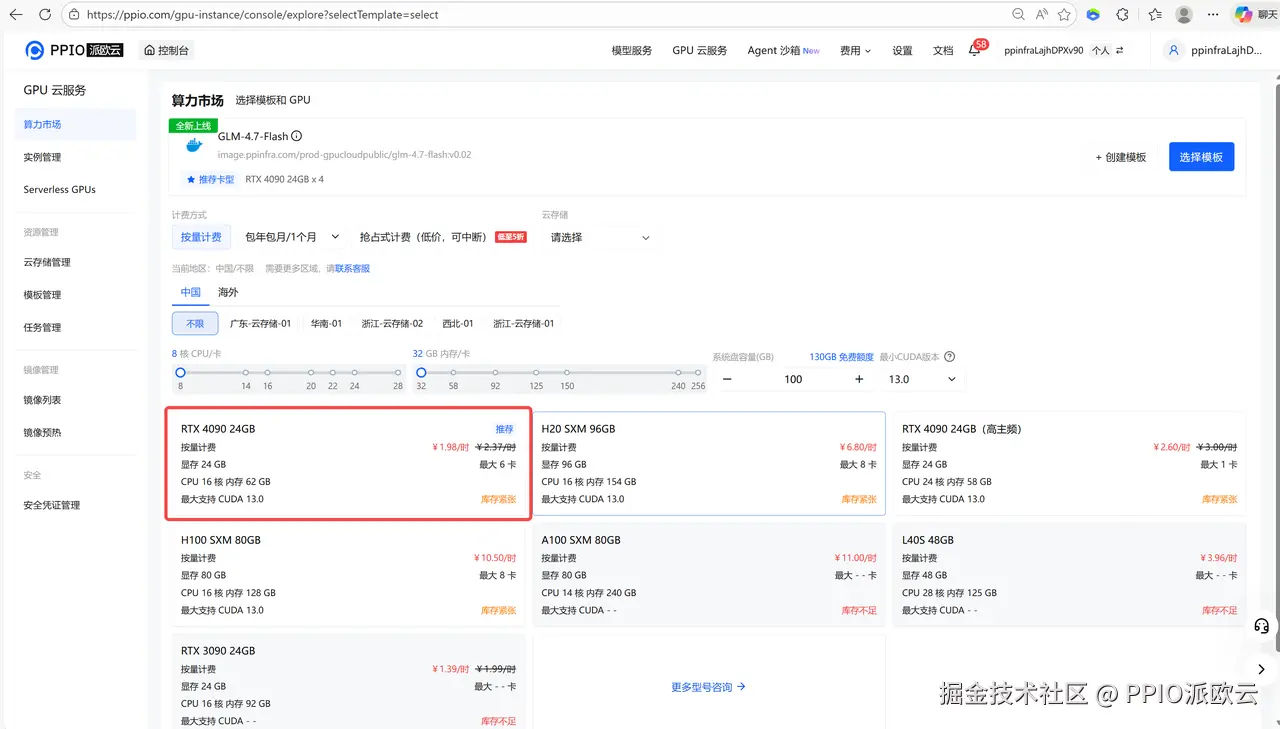Image resolution: width=1280 pixels, height=729 pixels.
Task: Reload the page with the refresh icon
Action: (x=46, y=15)
